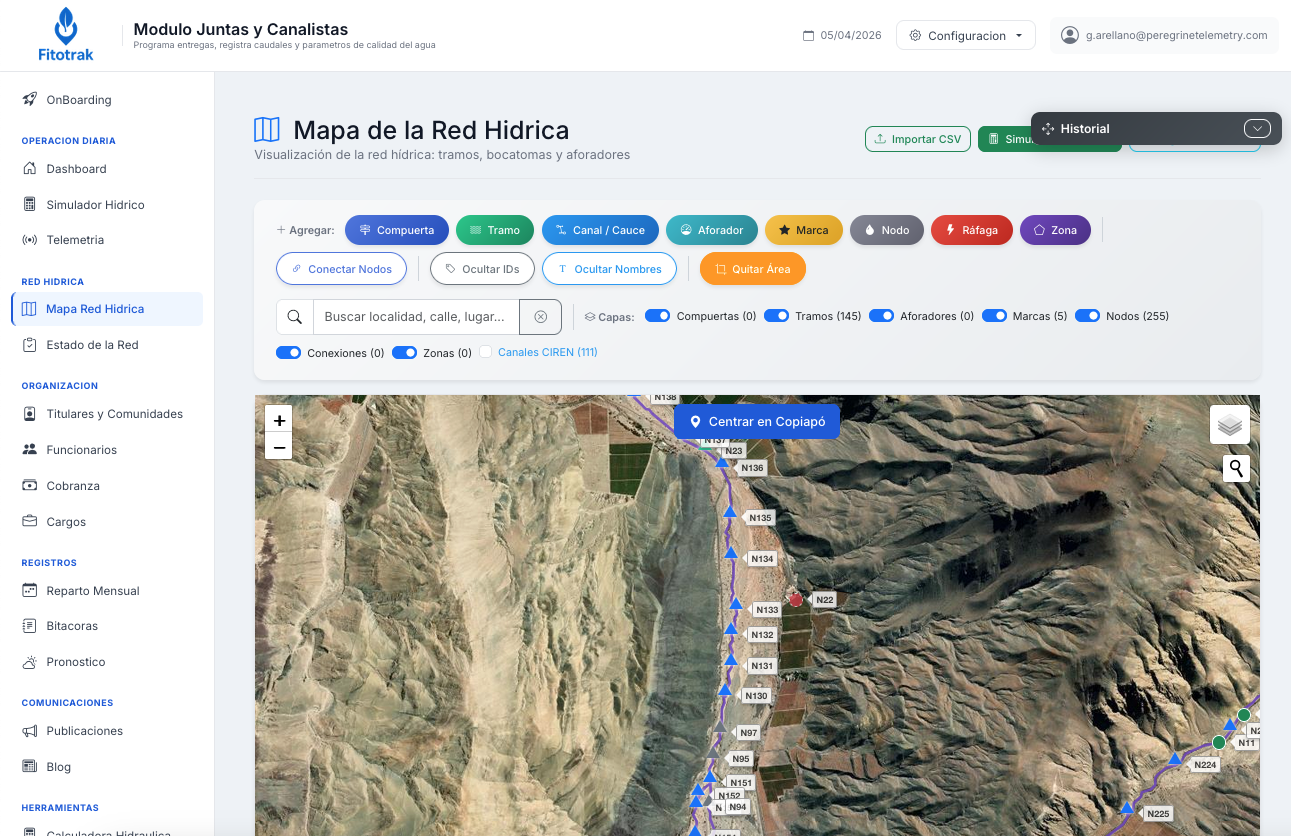Click the Importar CSV button

click(917, 139)
